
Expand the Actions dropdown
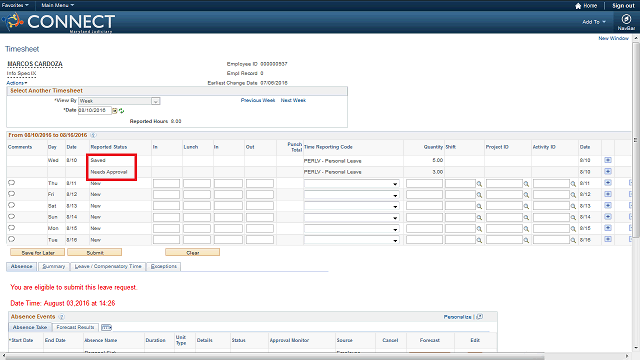point(17,83)
